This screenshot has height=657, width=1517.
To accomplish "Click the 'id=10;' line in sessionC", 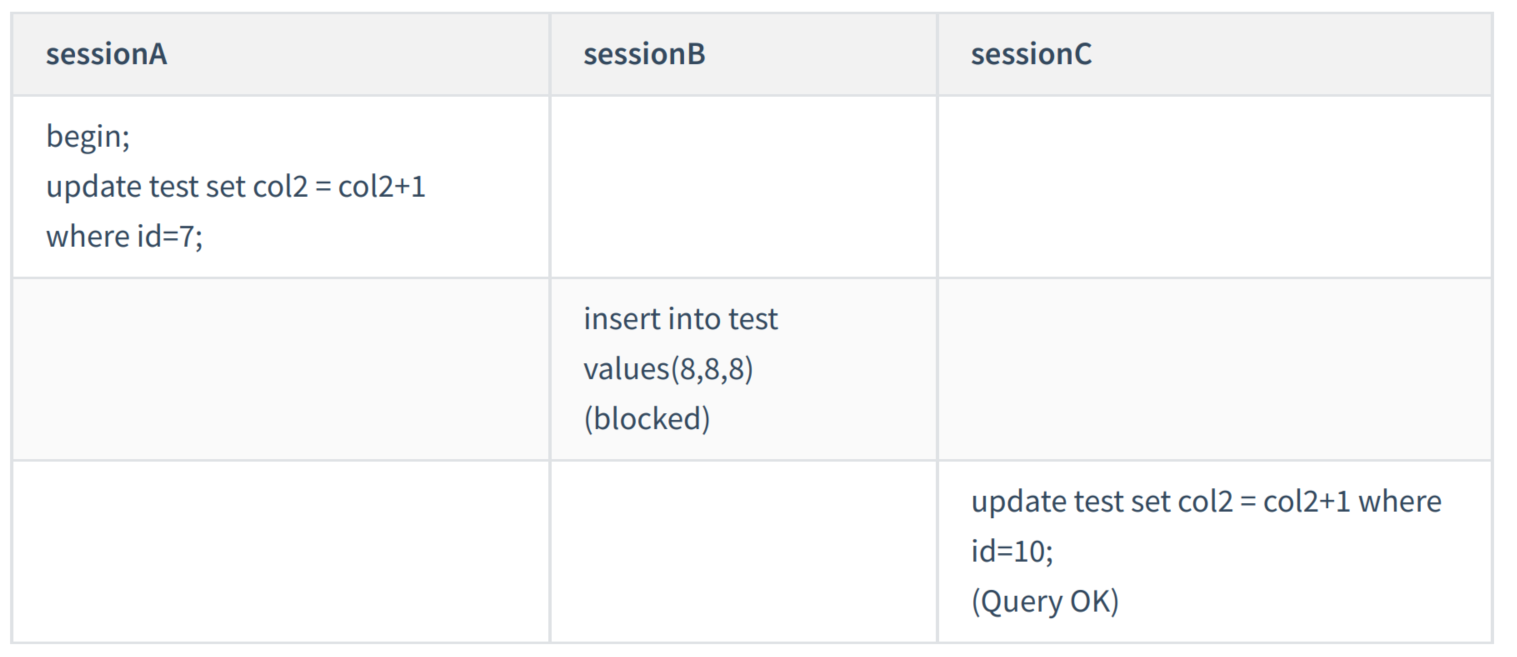I will click(1012, 551).
